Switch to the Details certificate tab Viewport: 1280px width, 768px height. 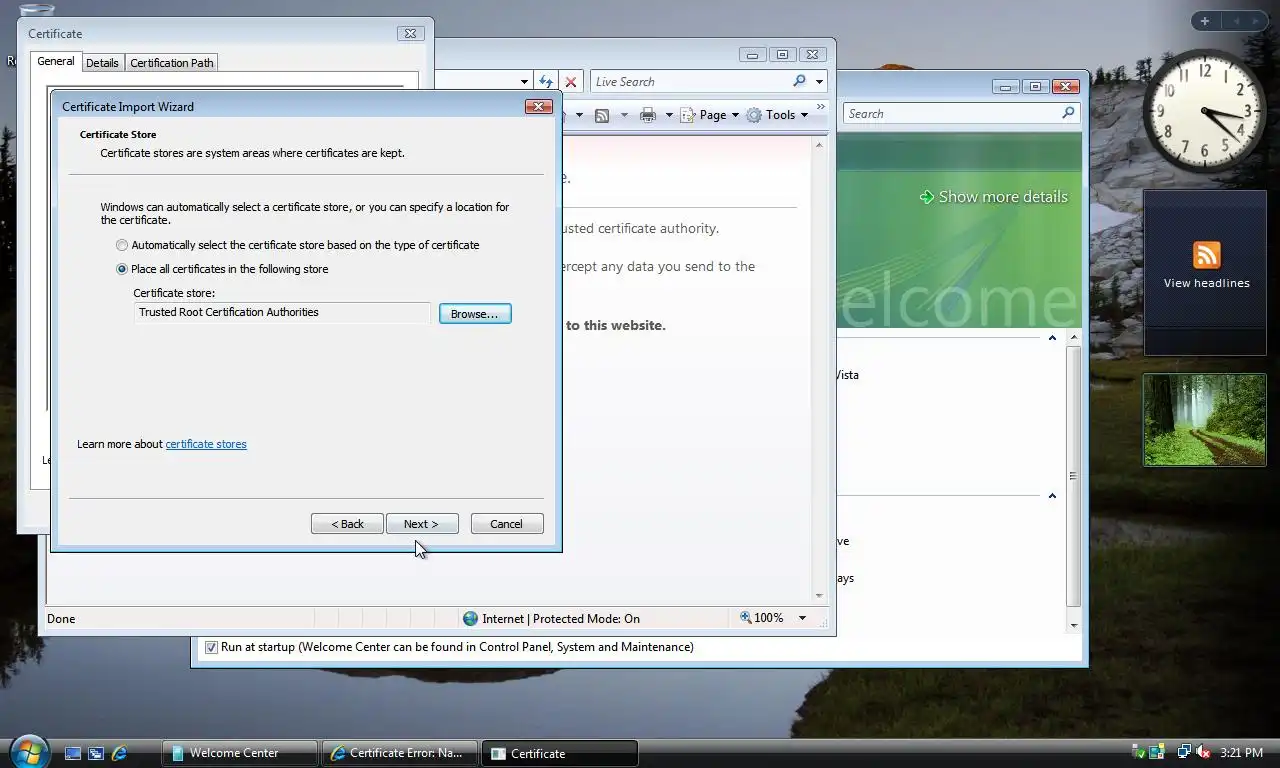tap(102, 63)
